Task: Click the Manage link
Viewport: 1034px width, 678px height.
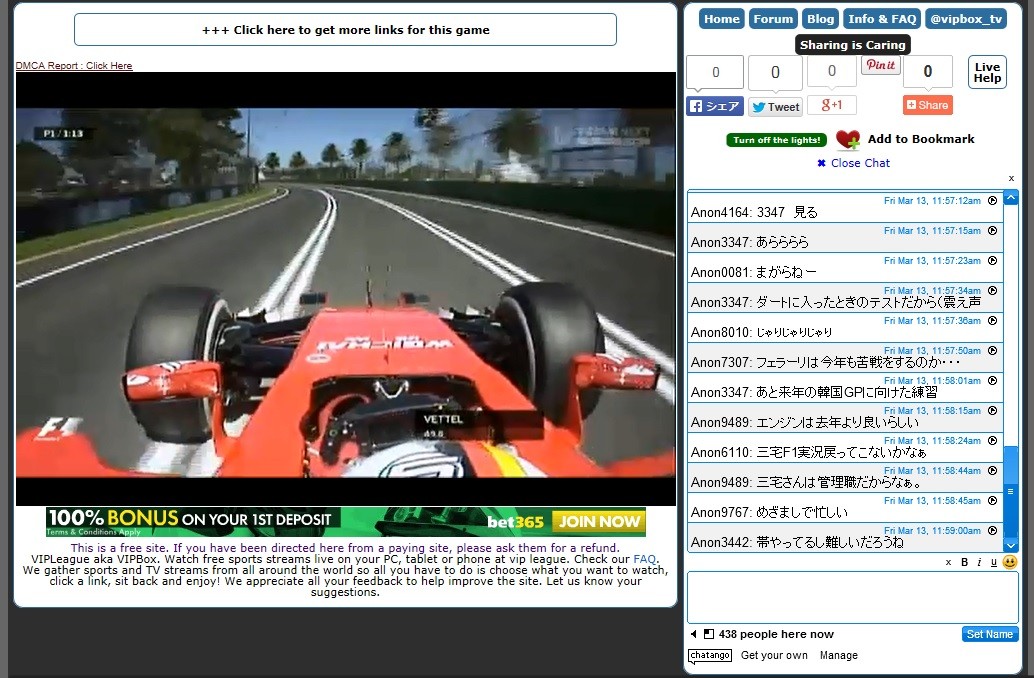Action: coord(839,656)
